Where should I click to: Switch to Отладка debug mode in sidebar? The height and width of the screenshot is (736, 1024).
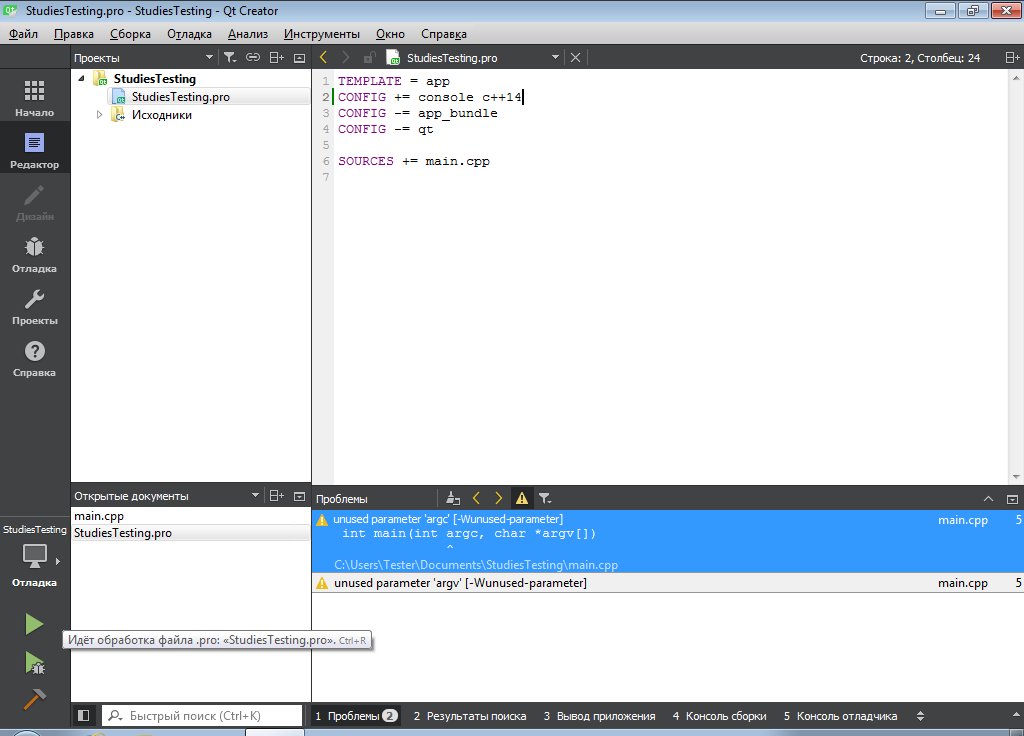tap(35, 255)
